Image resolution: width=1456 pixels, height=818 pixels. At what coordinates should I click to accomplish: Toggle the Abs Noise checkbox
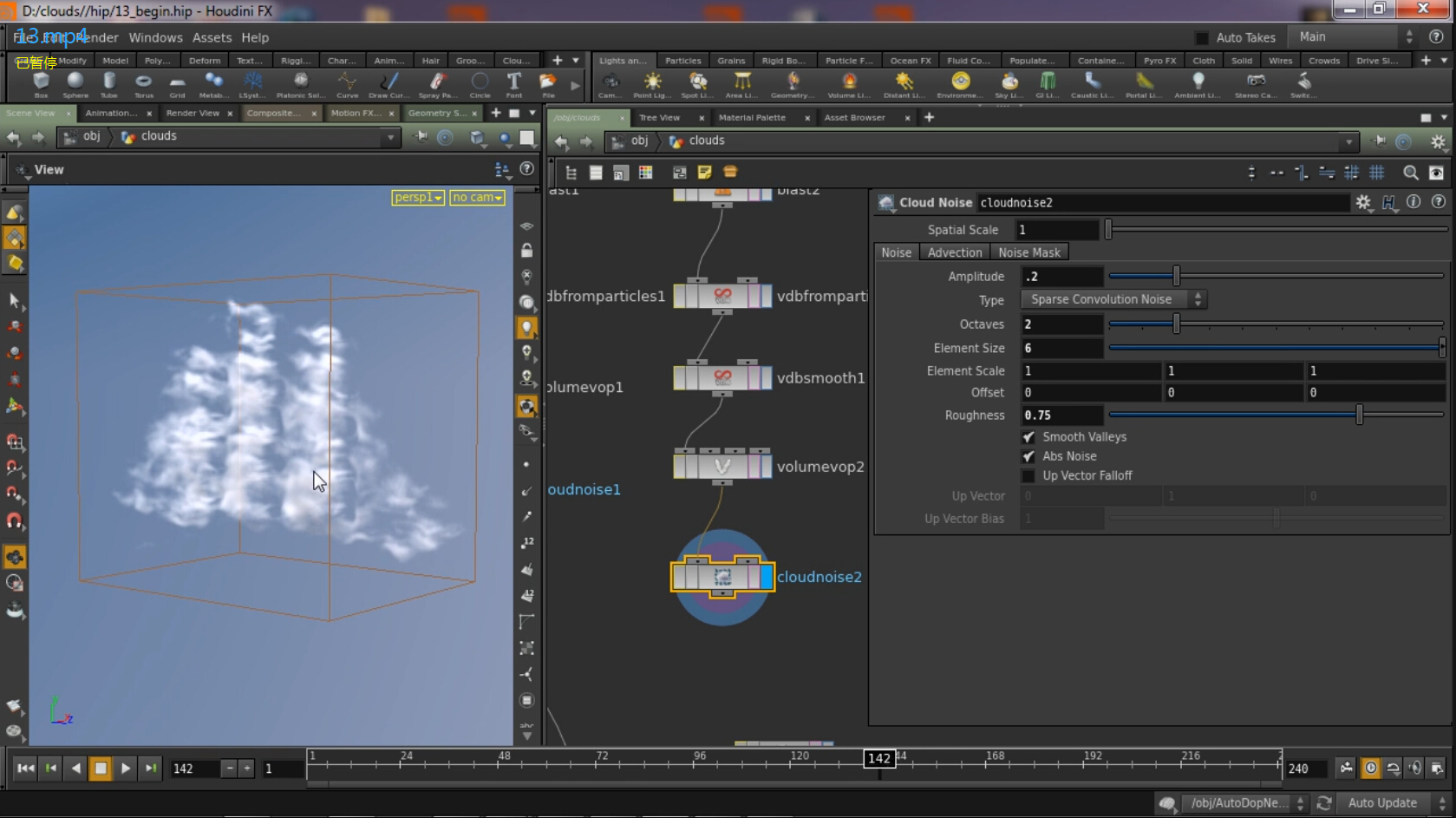click(x=1028, y=456)
